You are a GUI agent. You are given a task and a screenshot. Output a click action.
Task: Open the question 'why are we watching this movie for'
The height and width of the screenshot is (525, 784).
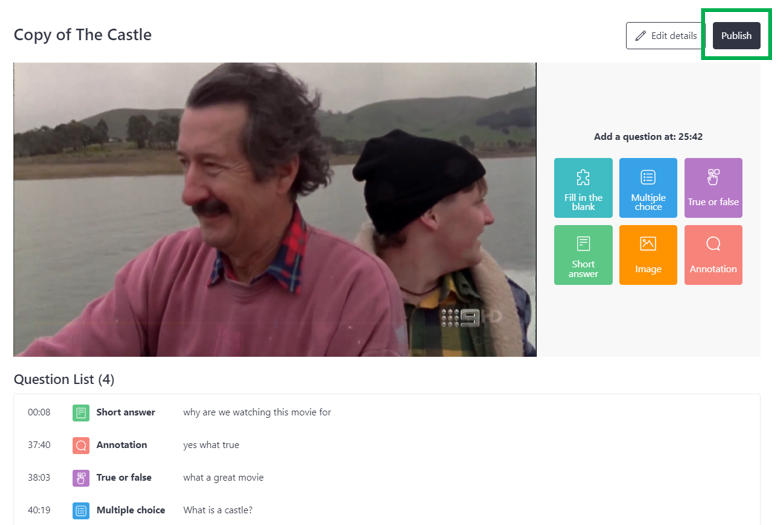(257, 412)
